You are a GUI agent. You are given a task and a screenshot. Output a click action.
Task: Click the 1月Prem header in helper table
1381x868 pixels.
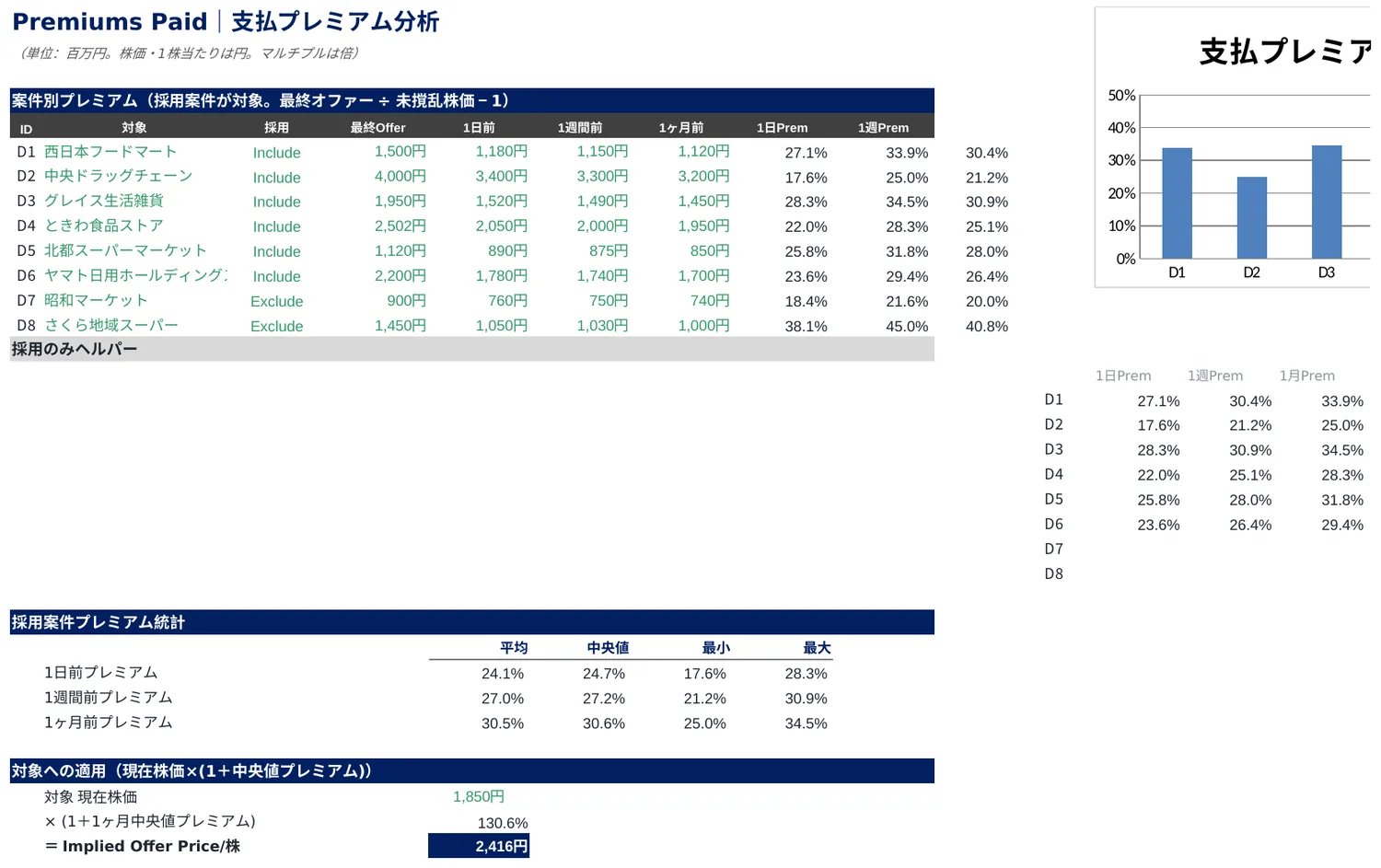1306,376
